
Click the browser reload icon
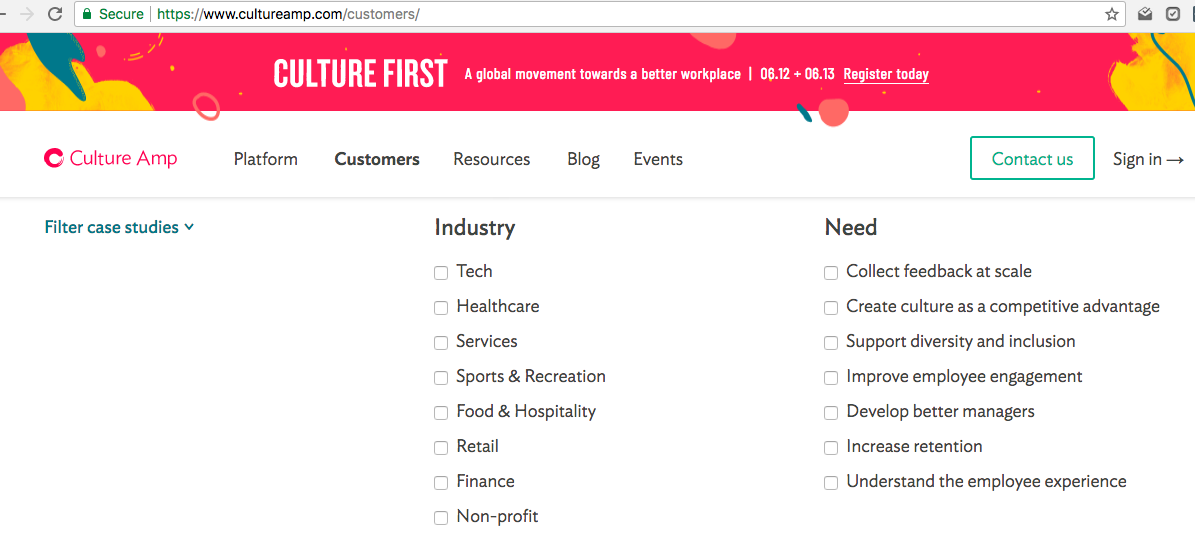click(54, 14)
